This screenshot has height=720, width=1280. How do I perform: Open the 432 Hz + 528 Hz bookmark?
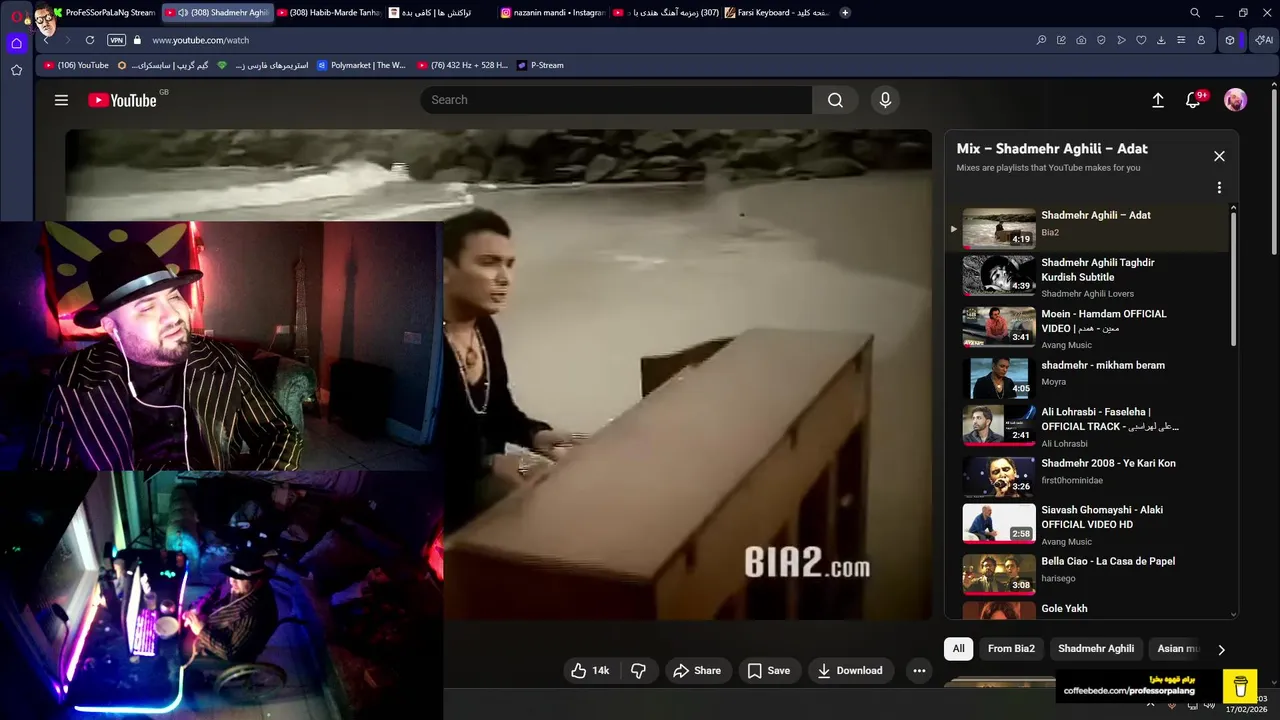[462, 65]
